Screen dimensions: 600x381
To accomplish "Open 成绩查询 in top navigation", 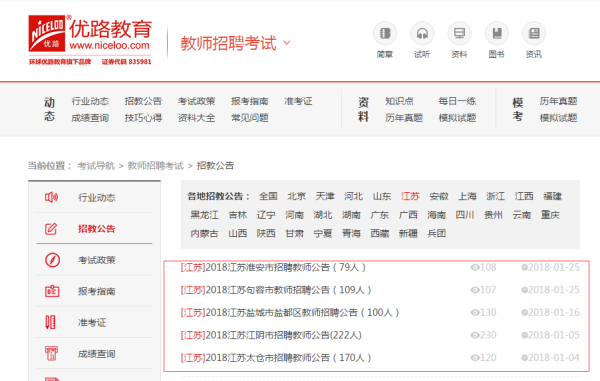I will click(90, 118).
